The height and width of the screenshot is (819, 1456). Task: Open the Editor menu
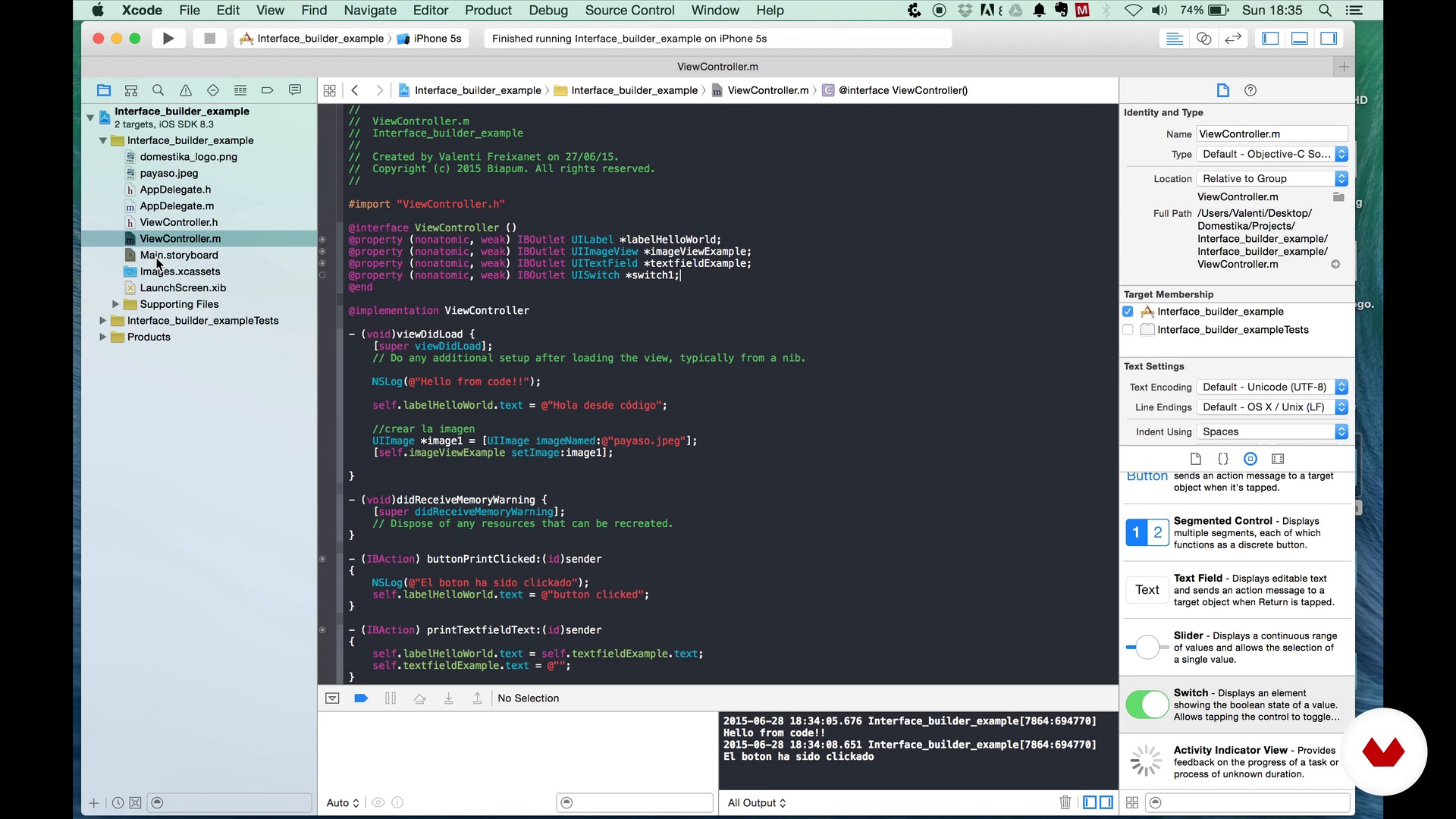(x=431, y=11)
